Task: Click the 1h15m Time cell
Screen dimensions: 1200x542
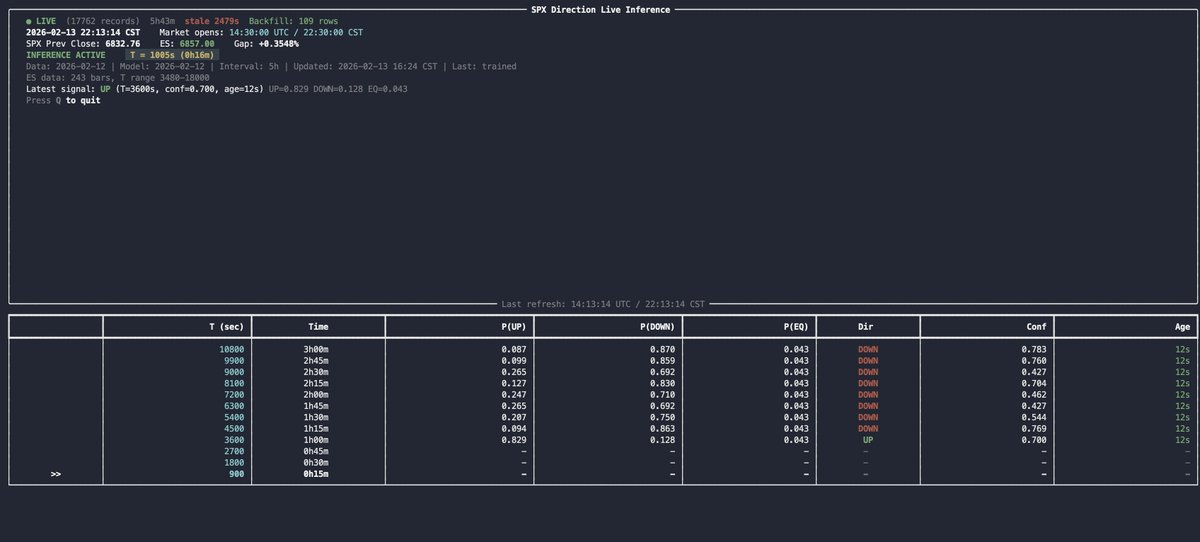Action: (318, 429)
